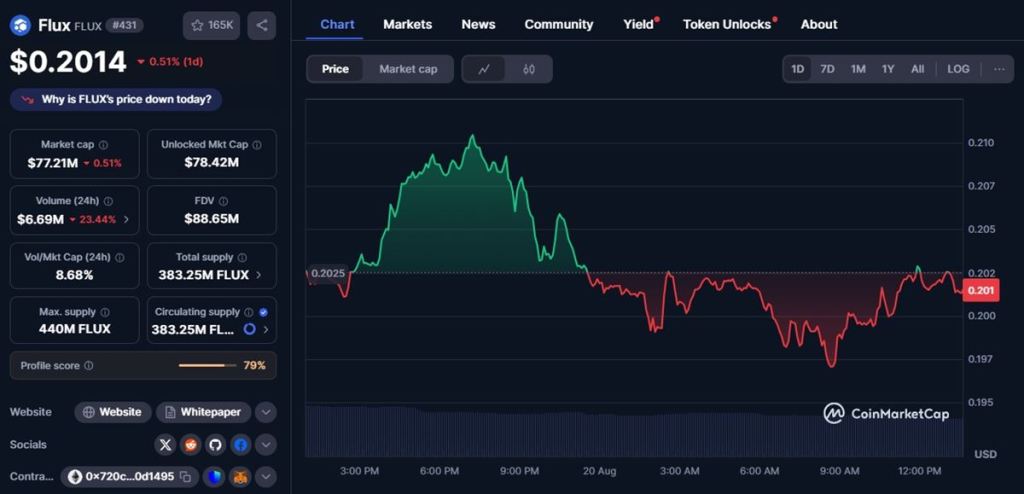Image resolution: width=1024 pixels, height=494 pixels.
Task: Open Circulating supply info icon
Action: (x=248, y=312)
